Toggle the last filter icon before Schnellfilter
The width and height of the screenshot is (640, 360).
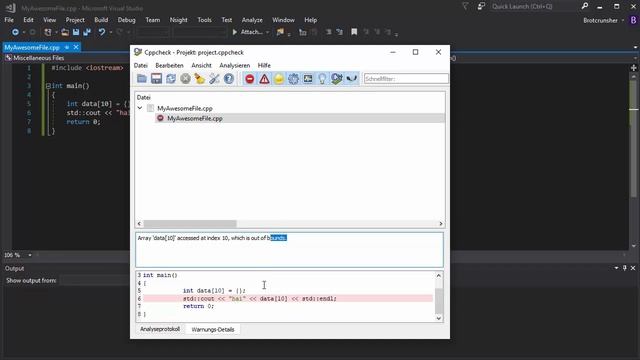pos(351,79)
